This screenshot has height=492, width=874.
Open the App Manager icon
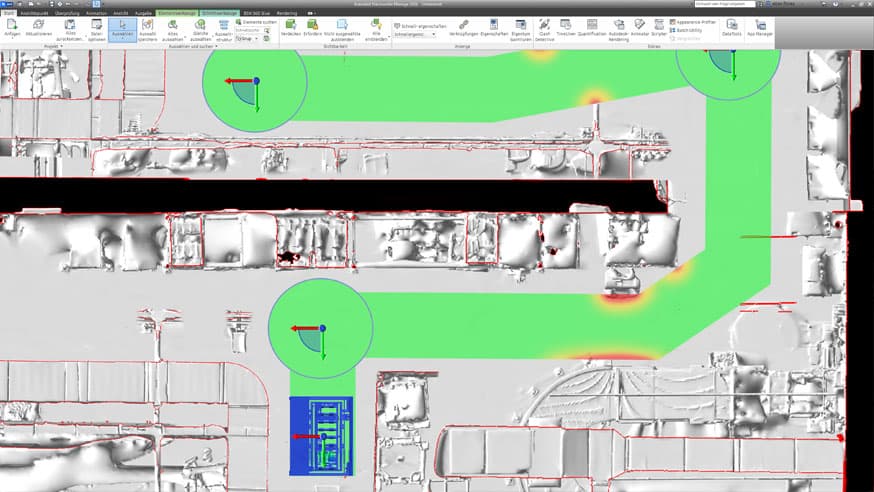pos(760,28)
